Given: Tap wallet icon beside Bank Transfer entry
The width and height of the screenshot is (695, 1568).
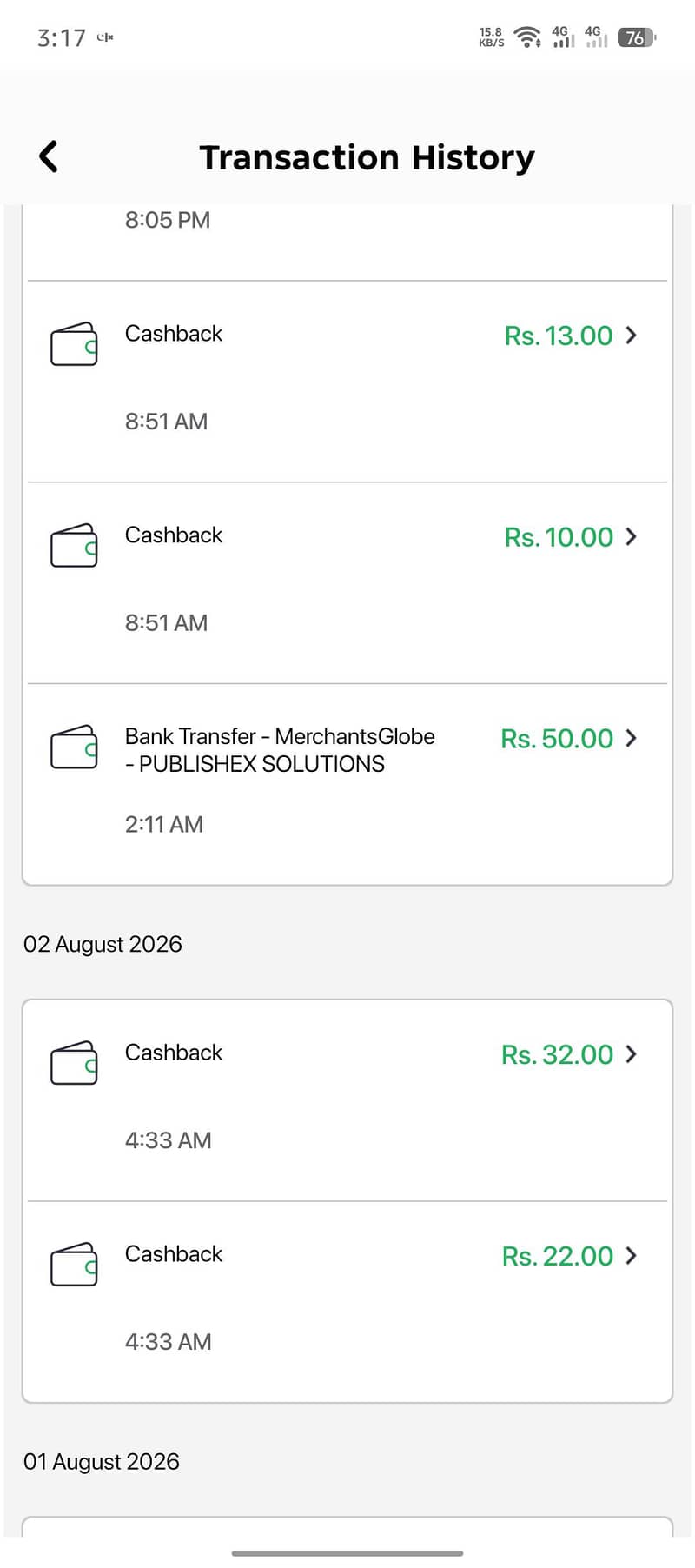Looking at the screenshot, I should click(74, 747).
